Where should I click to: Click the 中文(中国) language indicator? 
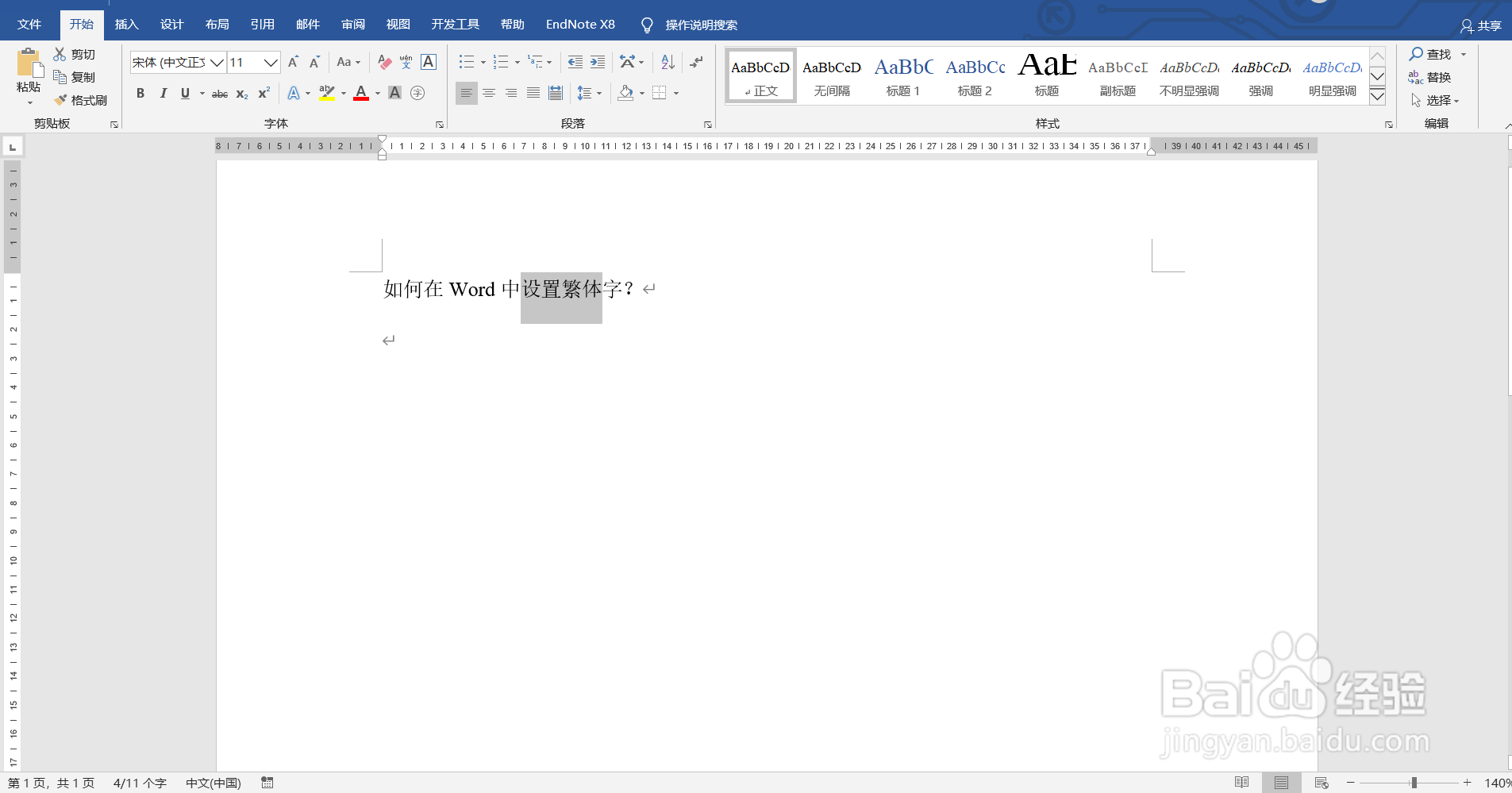pos(213,783)
